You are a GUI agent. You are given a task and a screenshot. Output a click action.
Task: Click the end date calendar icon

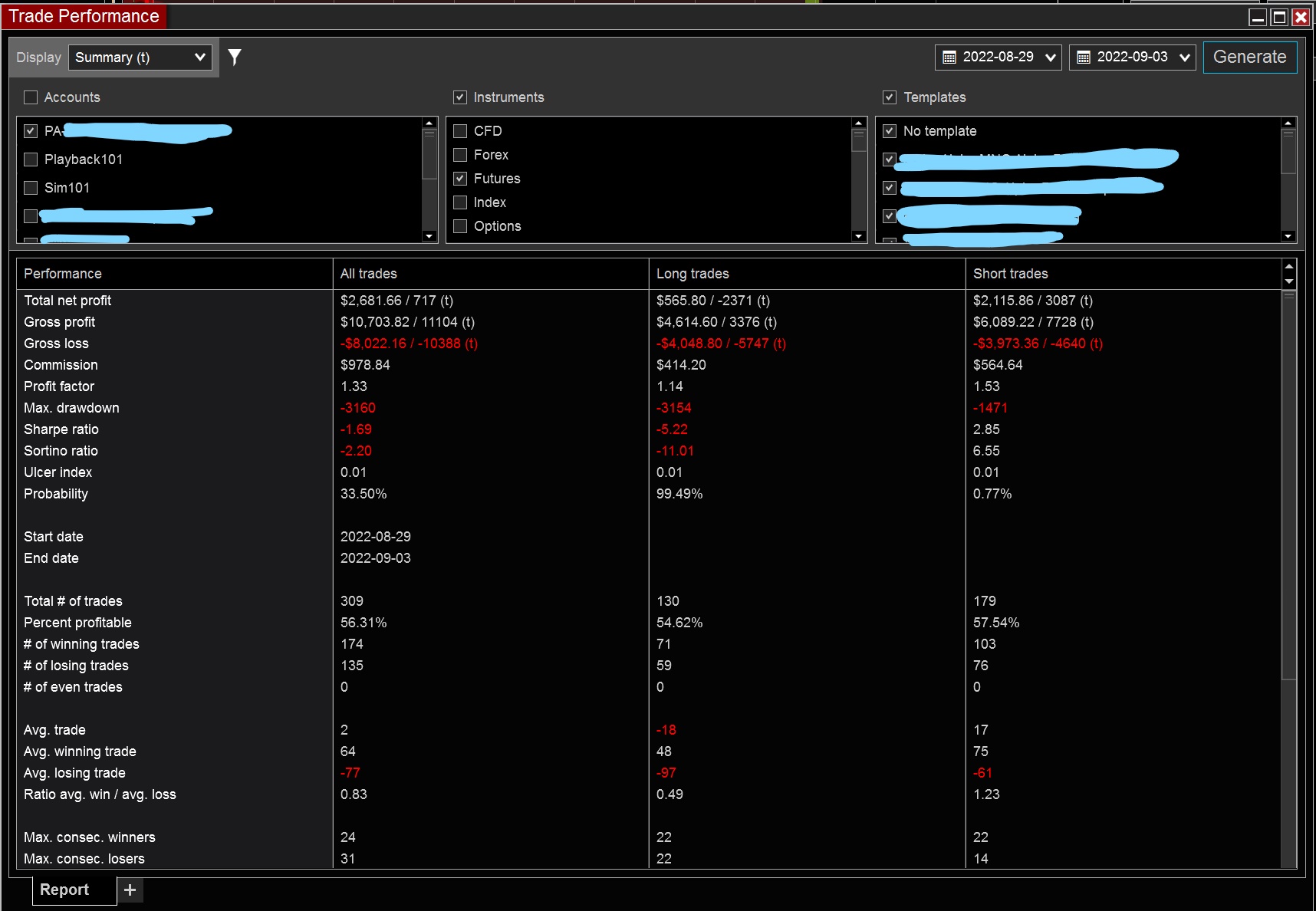pos(1084,58)
